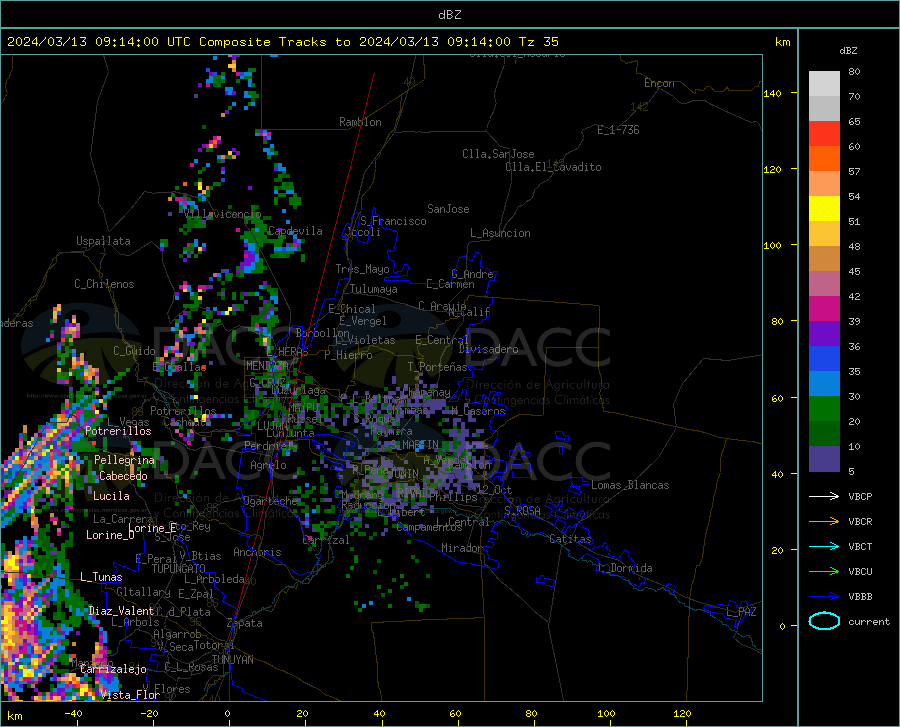The width and height of the screenshot is (900, 727).
Task: Click the C_Chilenos map label
Action: (104, 284)
